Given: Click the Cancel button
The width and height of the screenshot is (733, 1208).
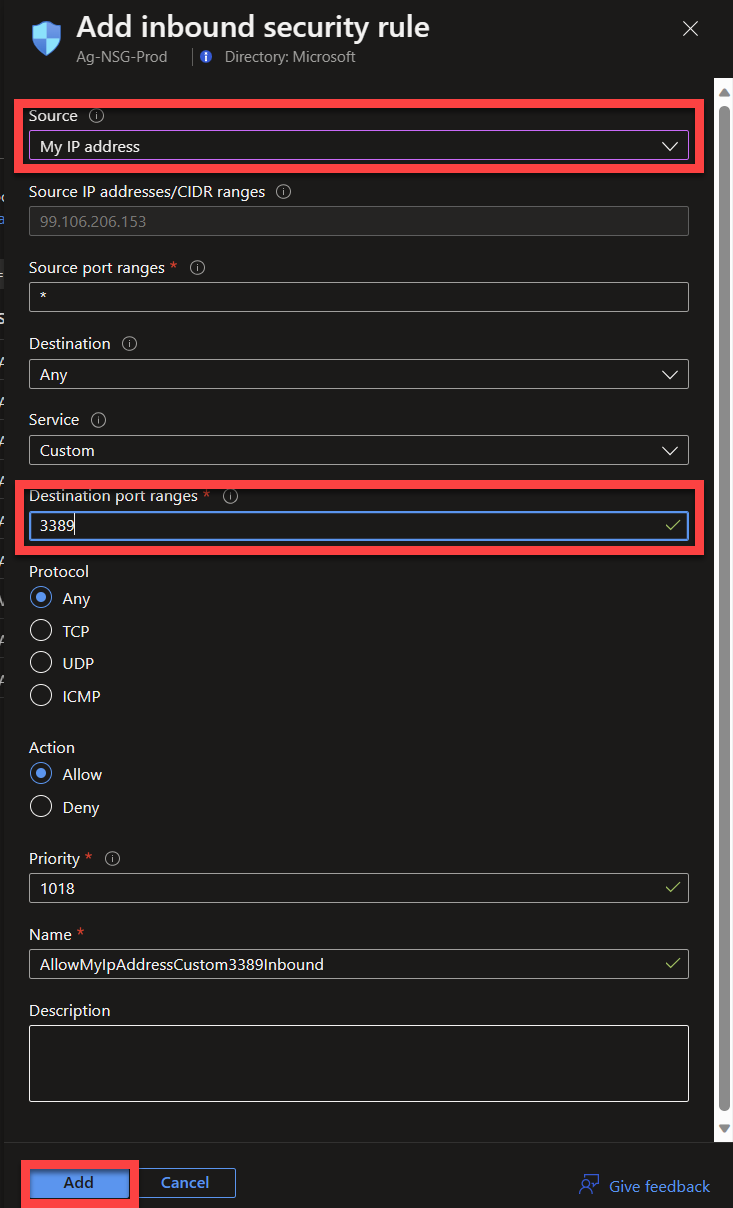Looking at the screenshot, I should pos(185,1183).
